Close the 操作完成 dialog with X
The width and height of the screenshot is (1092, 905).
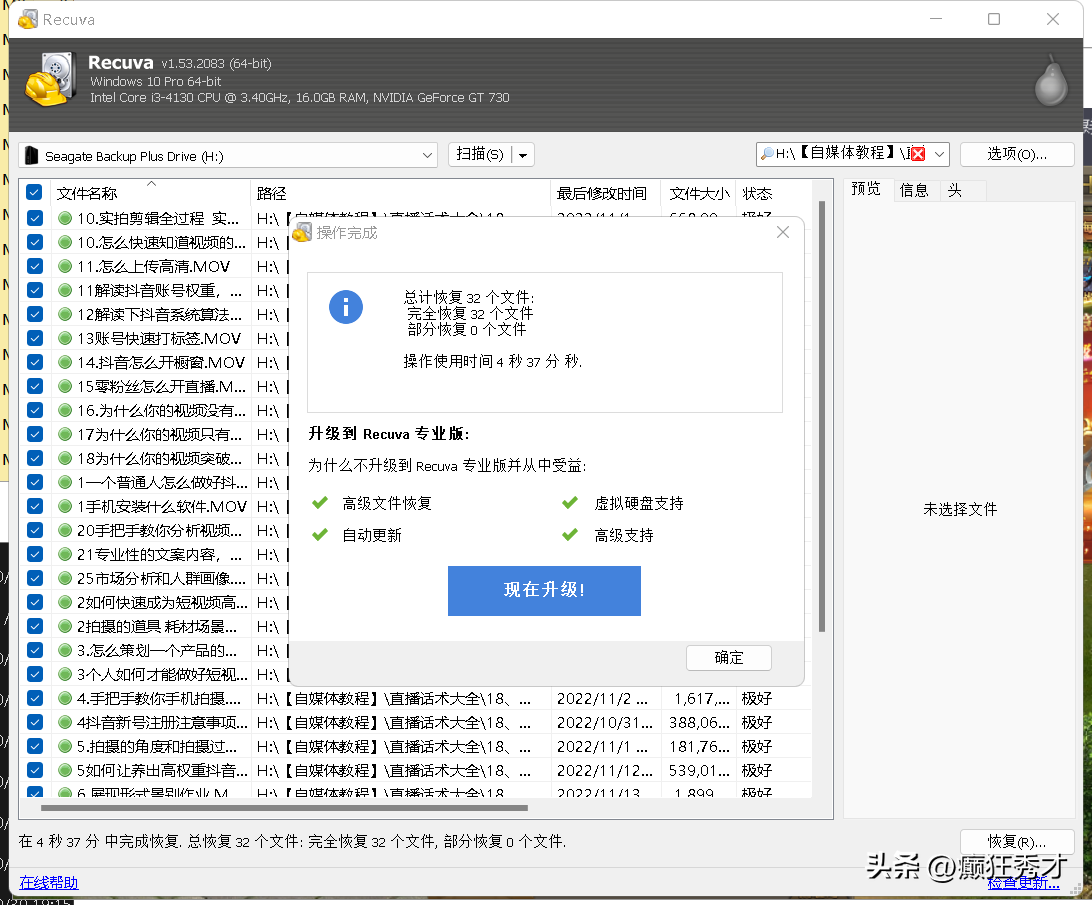(783, 233)
